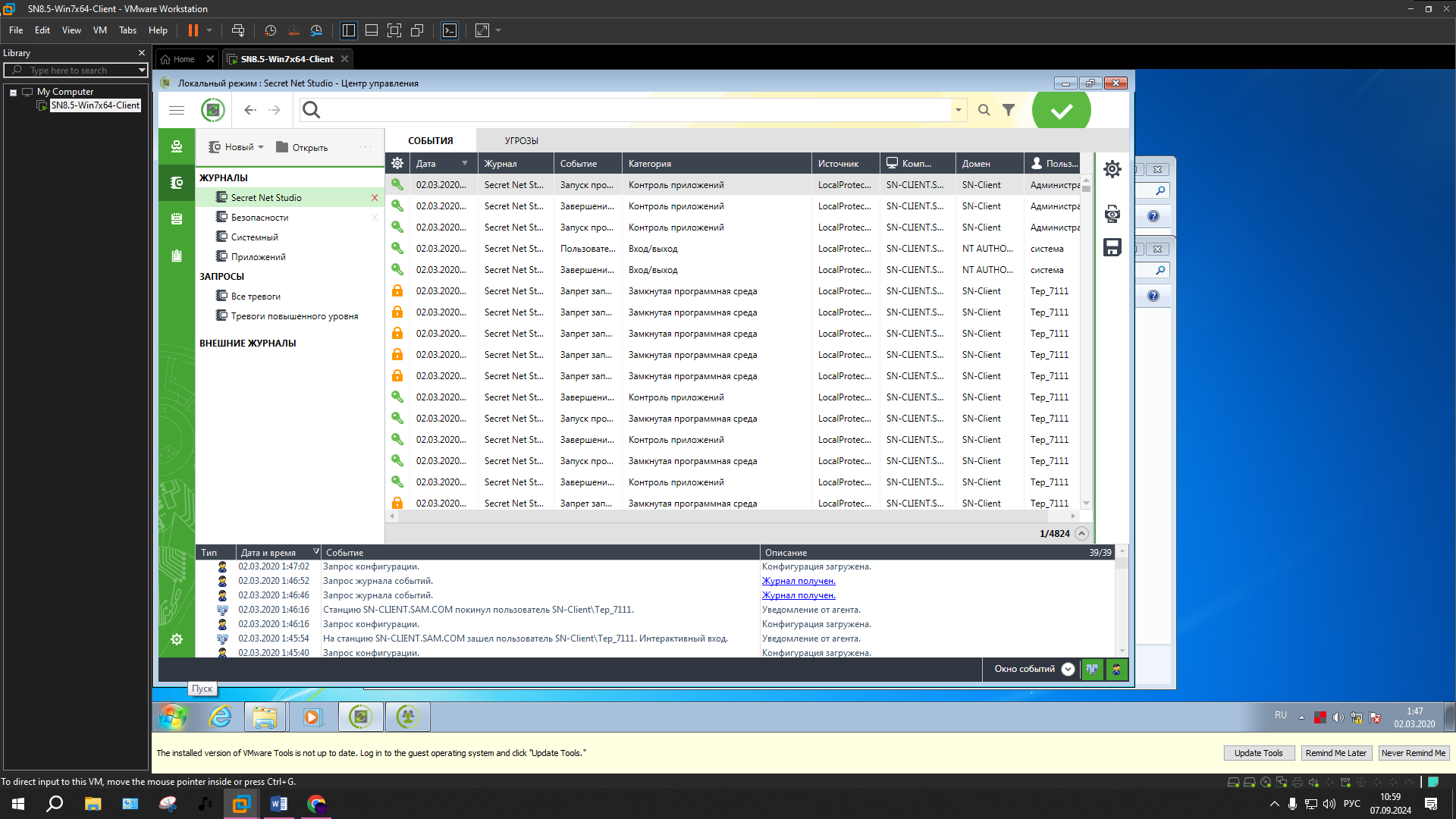
Task: Open the archives icon in green sidebar
Action: pos(177,219)
